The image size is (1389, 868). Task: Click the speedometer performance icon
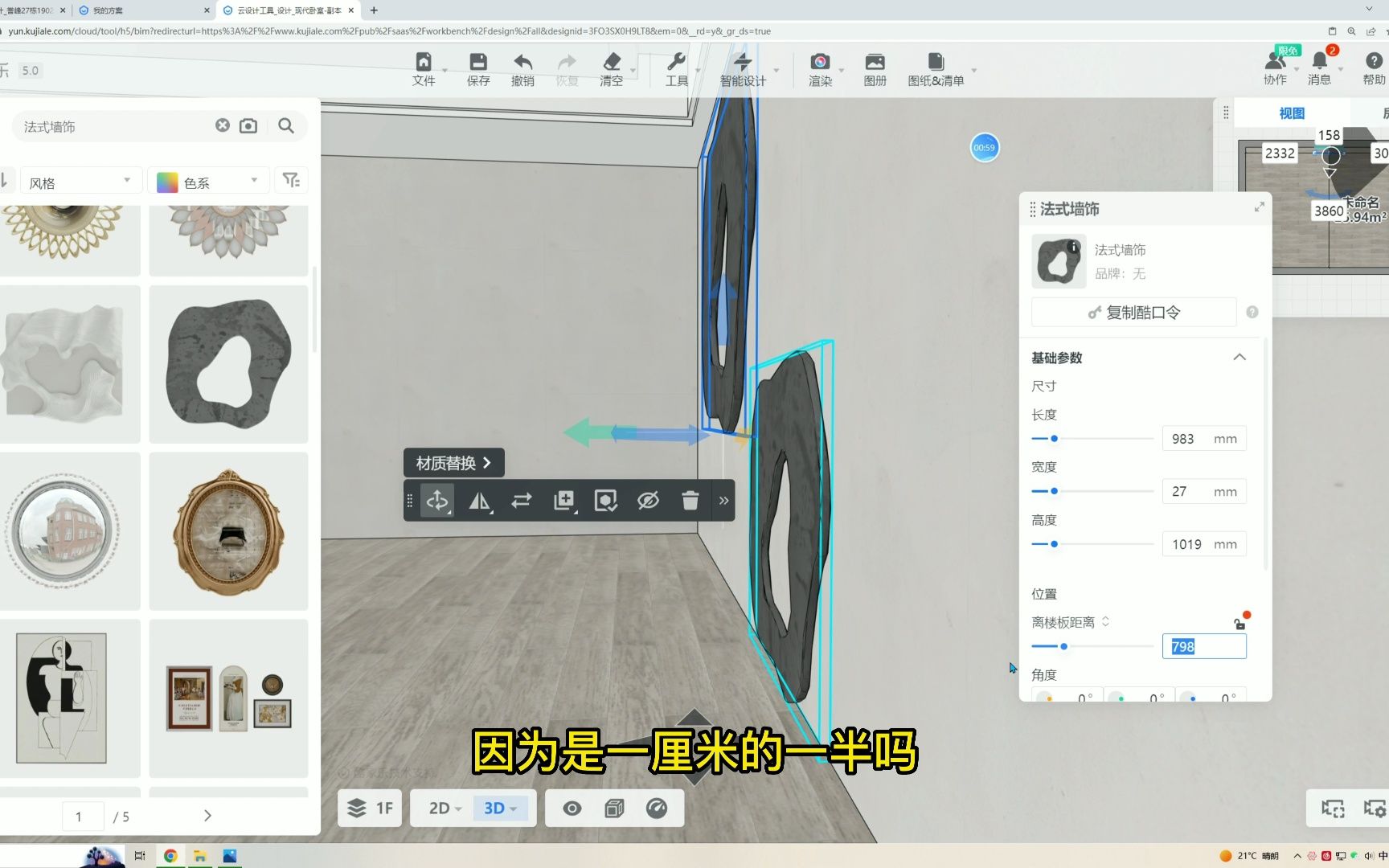pos(657,808)
